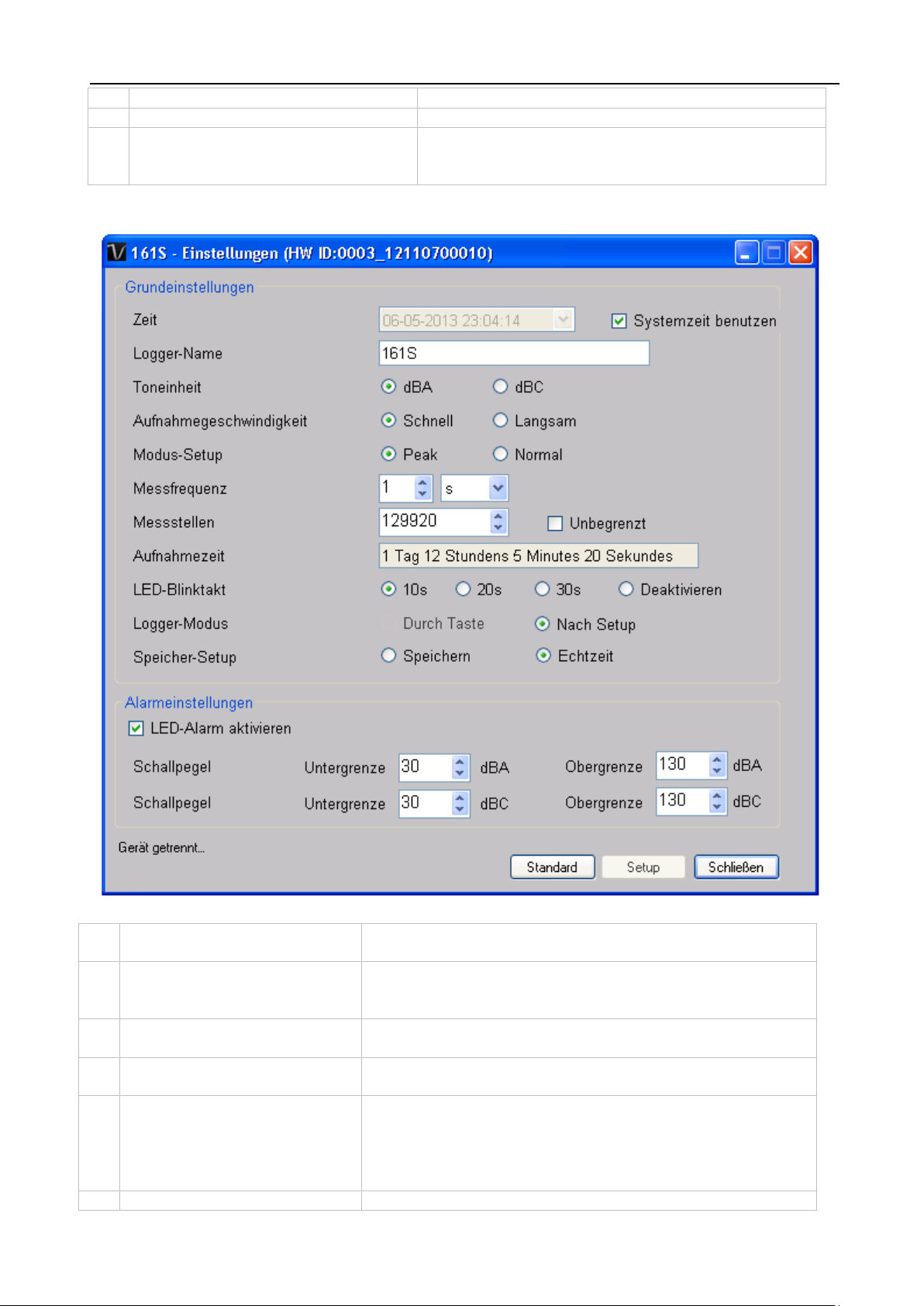Increase dBC Obergrenze value
This screenshot has height=1306, width=924.
click(x=717, y=795)
